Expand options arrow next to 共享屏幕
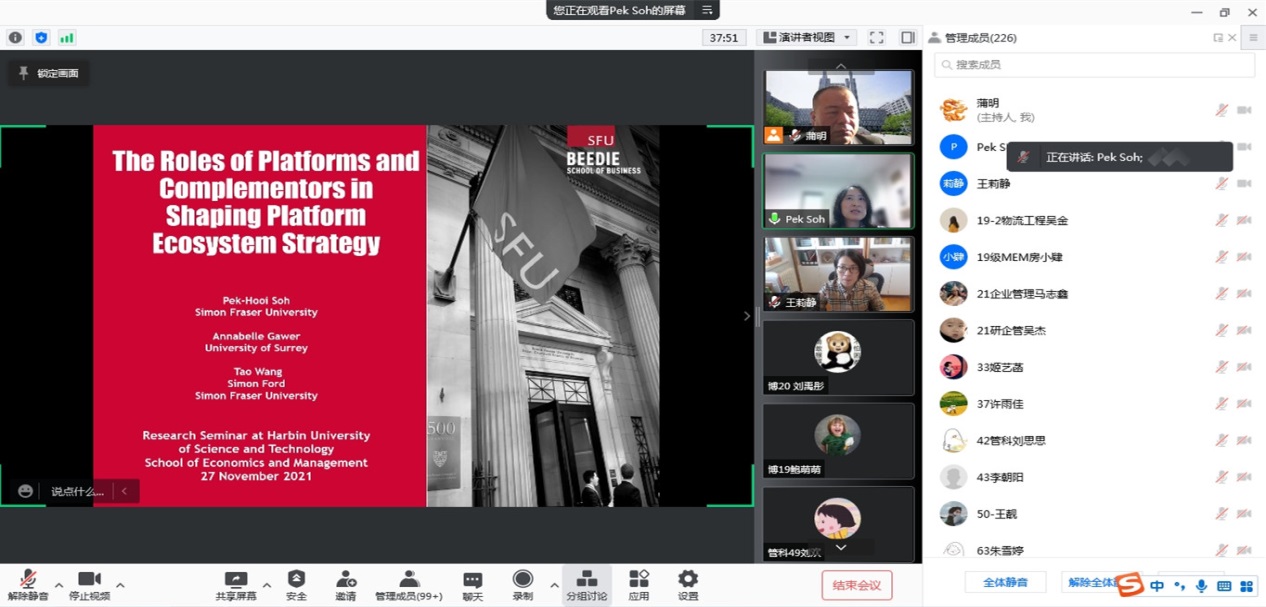The image size is (1266, 607). tap(266, 585)
